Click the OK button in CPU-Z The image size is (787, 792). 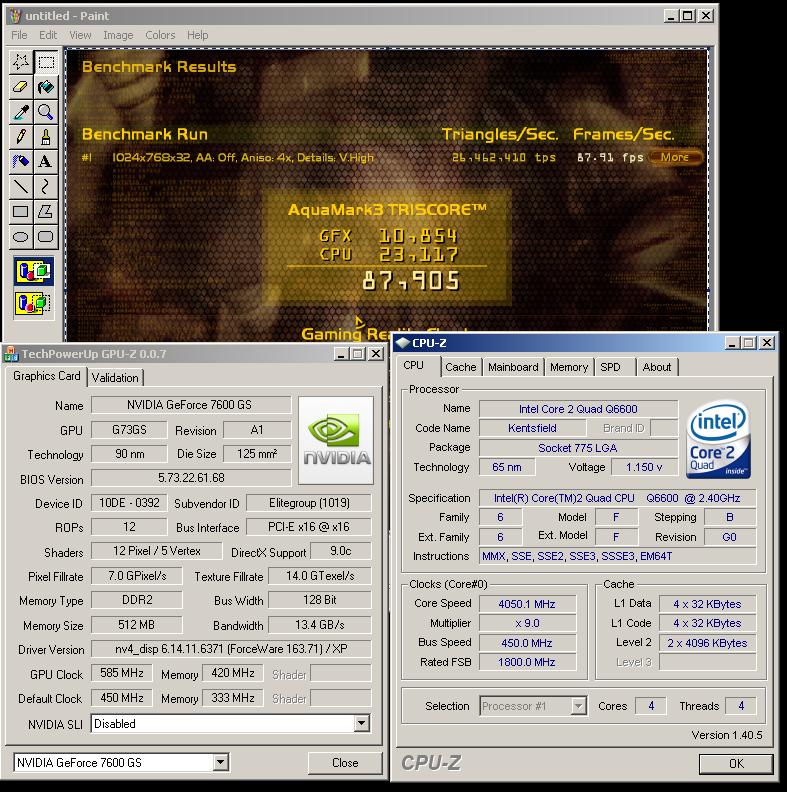tap(736, 764)
